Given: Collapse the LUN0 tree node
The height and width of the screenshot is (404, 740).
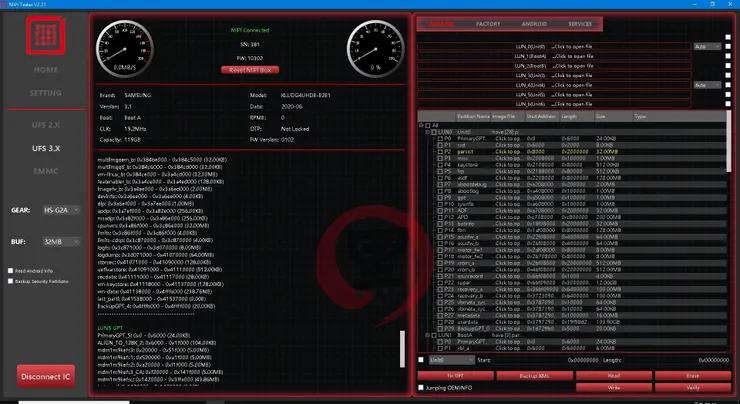Looking at the screenshot, I should (x=427, y=132).
